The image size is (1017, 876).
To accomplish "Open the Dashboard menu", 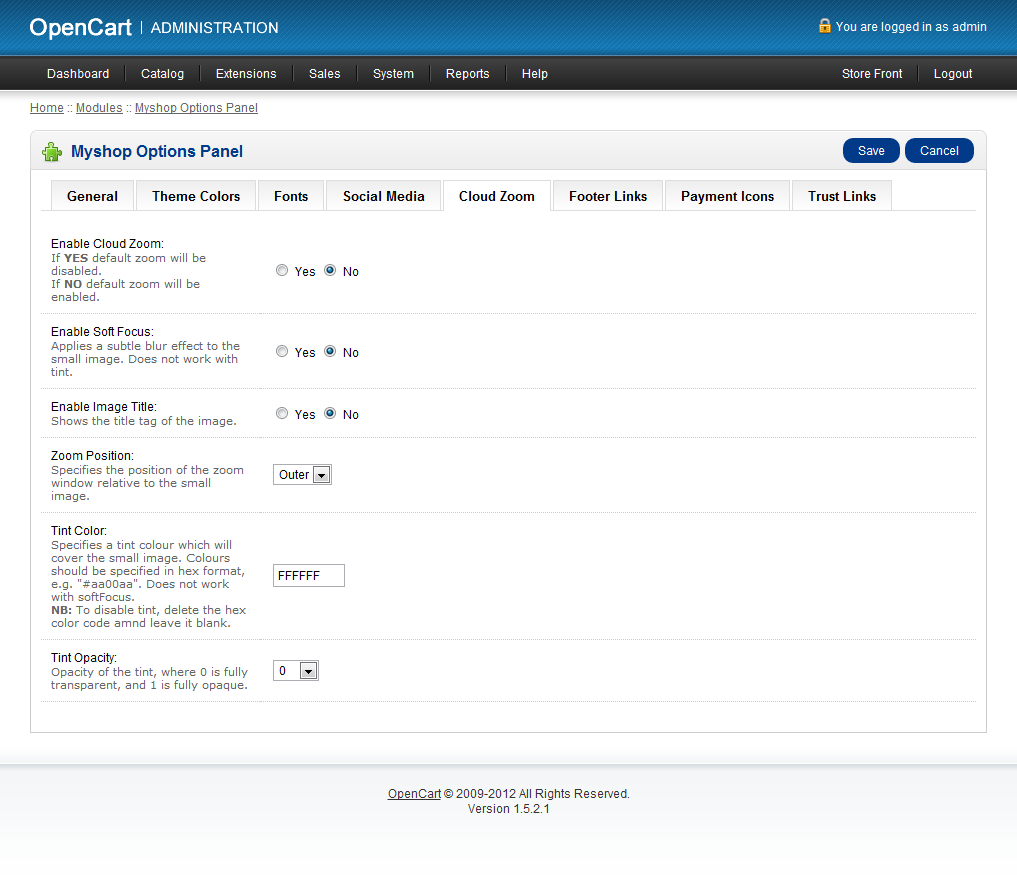I will tap(78, 74).
